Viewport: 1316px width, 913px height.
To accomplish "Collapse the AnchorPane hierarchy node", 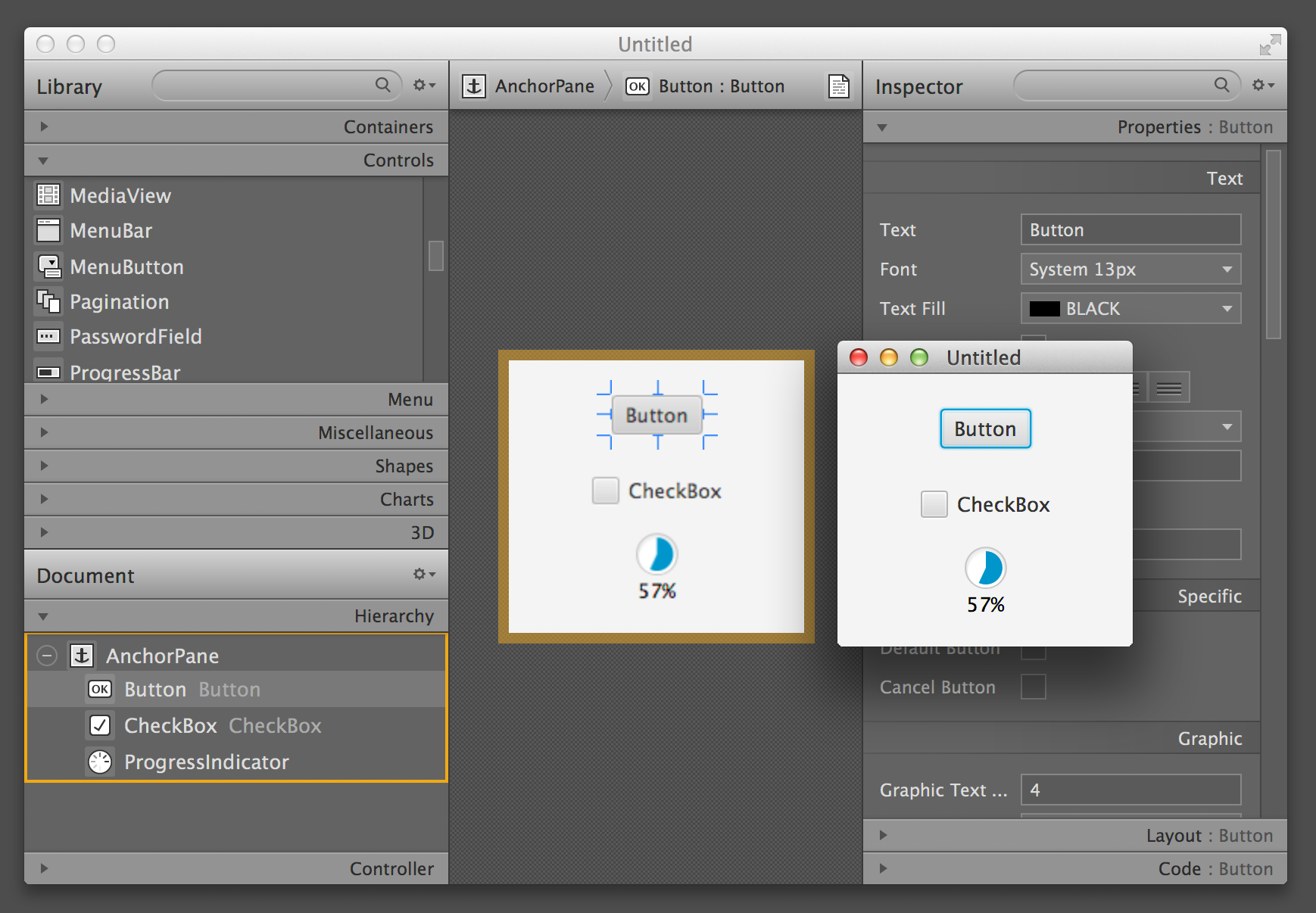I will coord(47,656).
